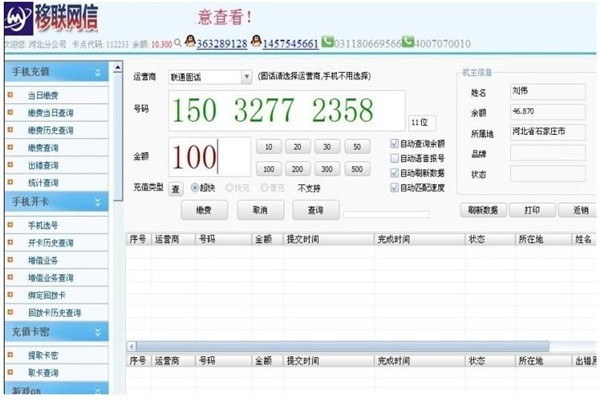
Task: Click sidebar scroll up arrow
Action: tap(118, 68)
